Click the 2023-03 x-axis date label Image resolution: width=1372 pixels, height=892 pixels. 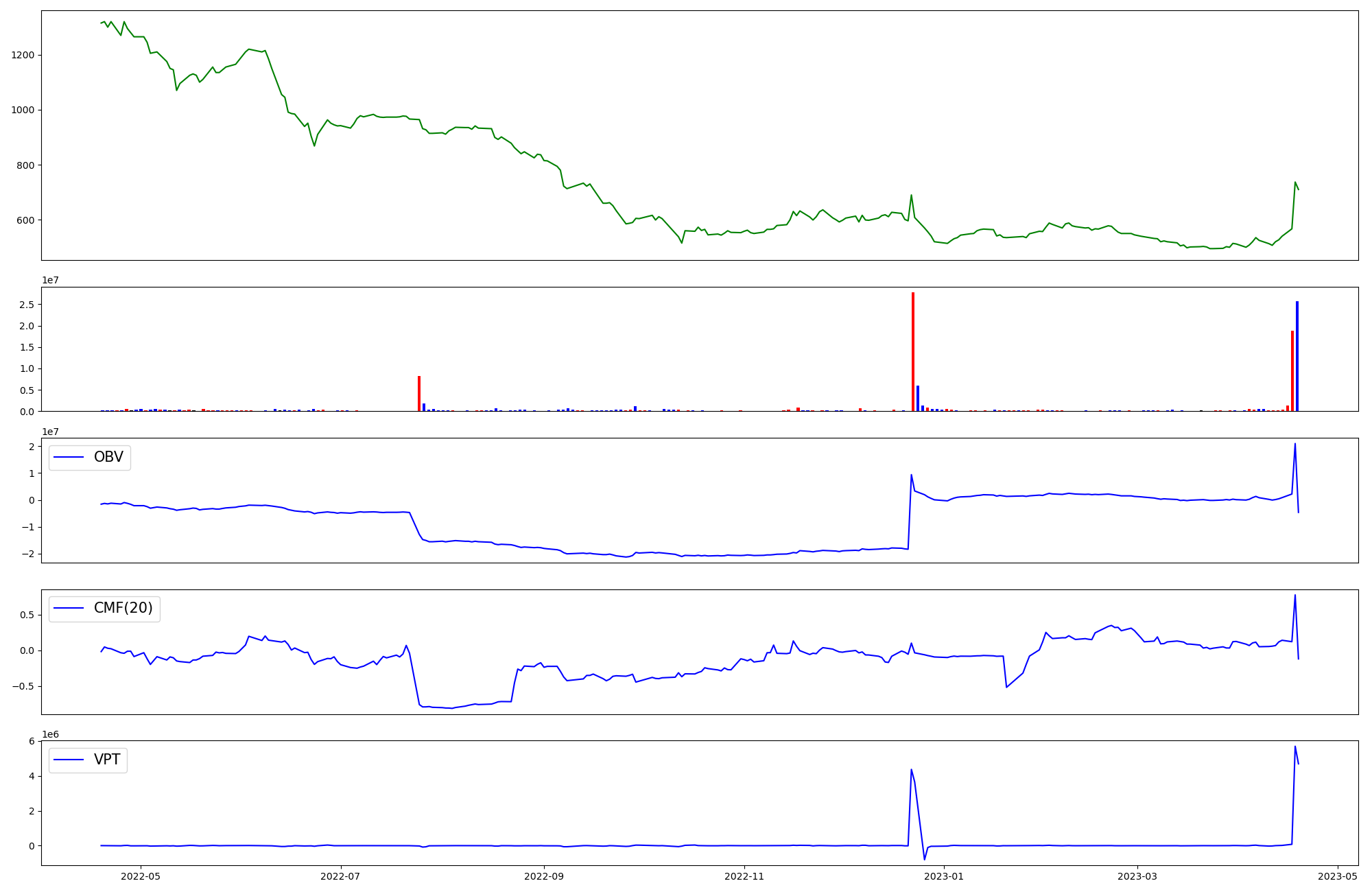(1138, 876)
